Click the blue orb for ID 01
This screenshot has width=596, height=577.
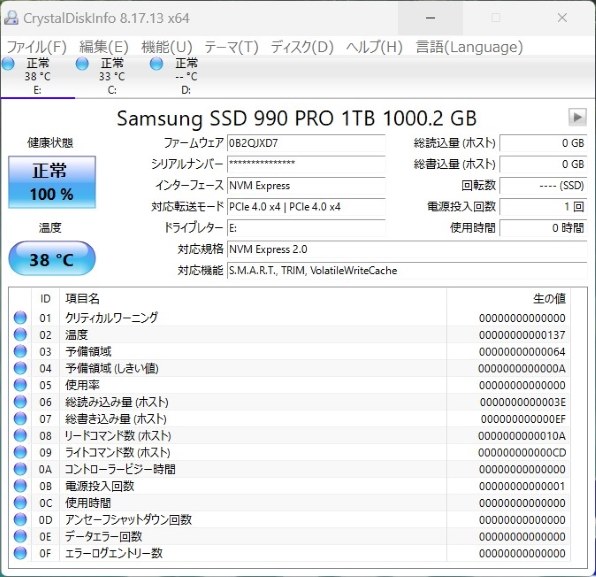pos(20,317)
